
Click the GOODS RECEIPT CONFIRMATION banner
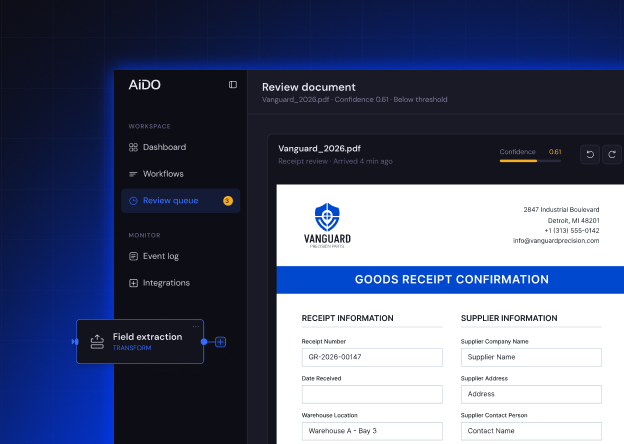pos(450,280)
